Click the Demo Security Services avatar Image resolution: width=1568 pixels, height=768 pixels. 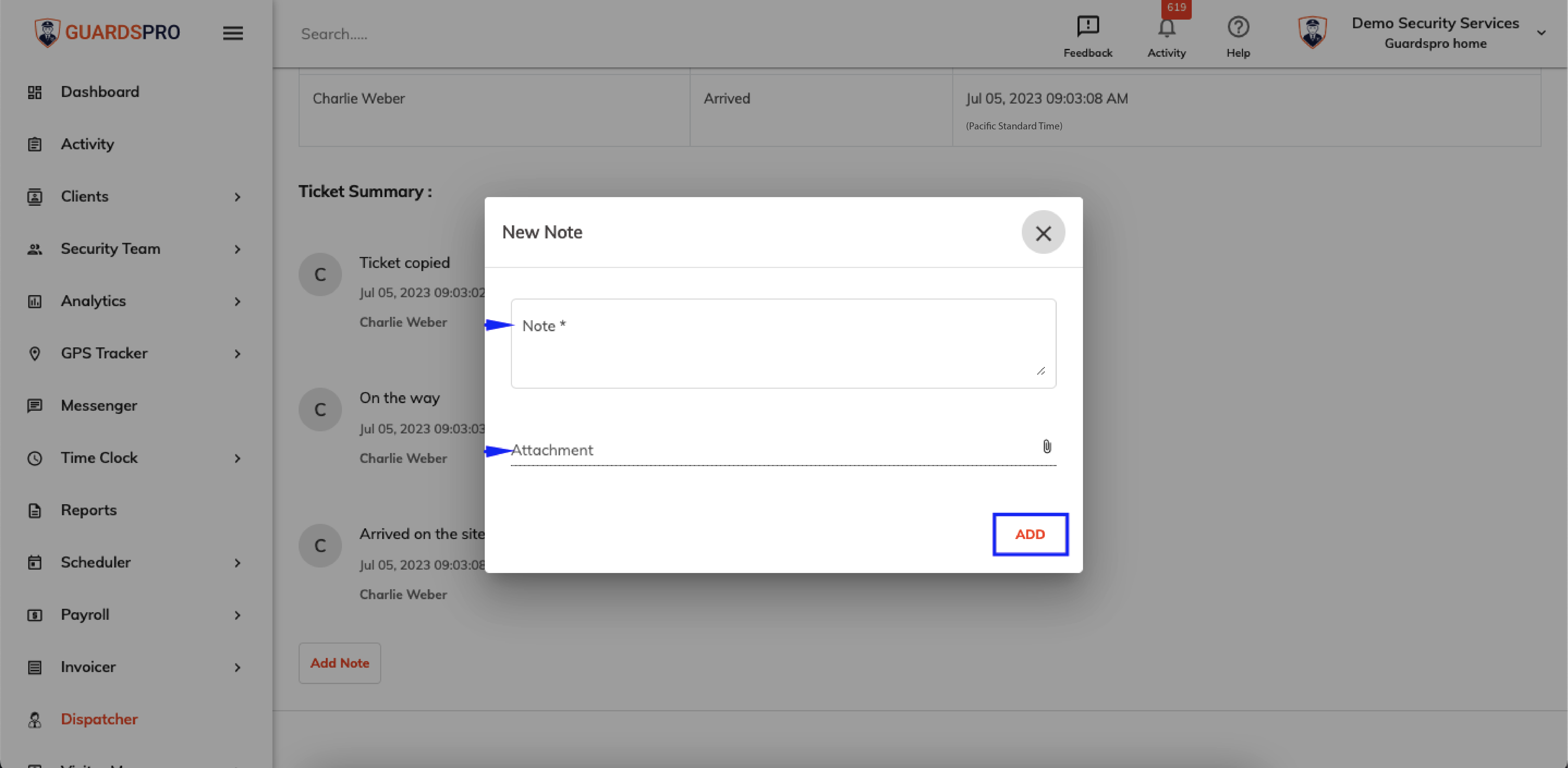point(1312,32)
